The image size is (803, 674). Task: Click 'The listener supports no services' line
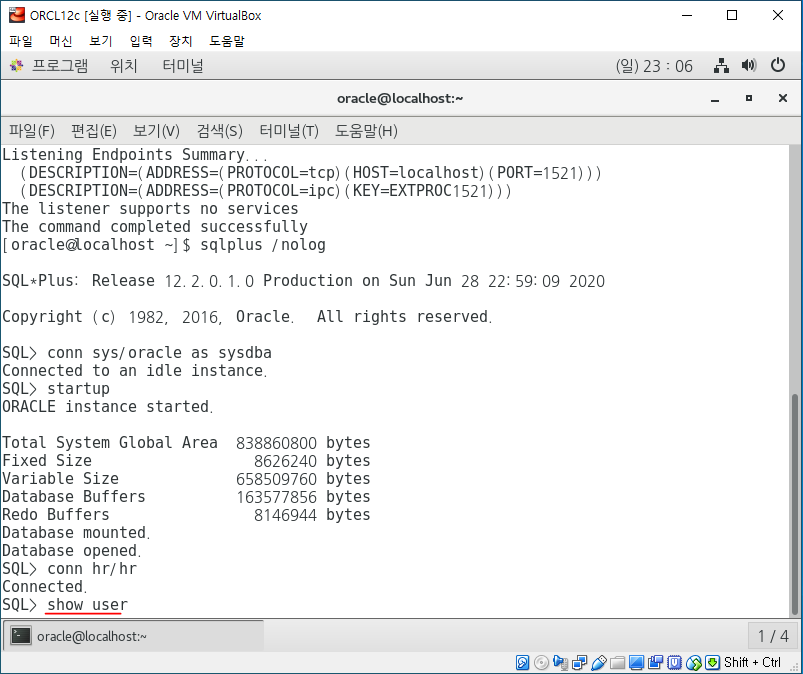coord(150,208)
